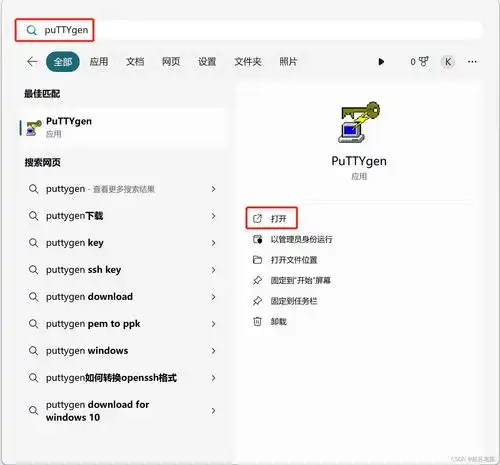Expand chevron for puttygen pem to ppk
500x465 pixels.
pos(213,324)
